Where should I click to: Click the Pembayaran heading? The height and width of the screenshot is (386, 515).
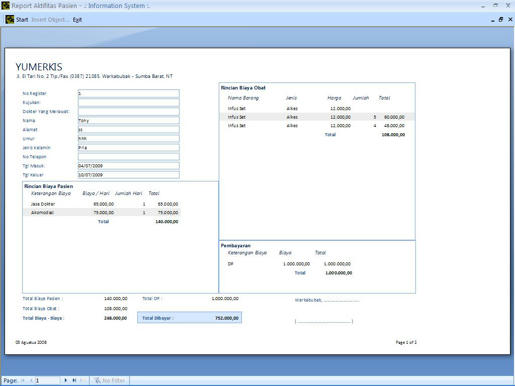click(236, 245)
